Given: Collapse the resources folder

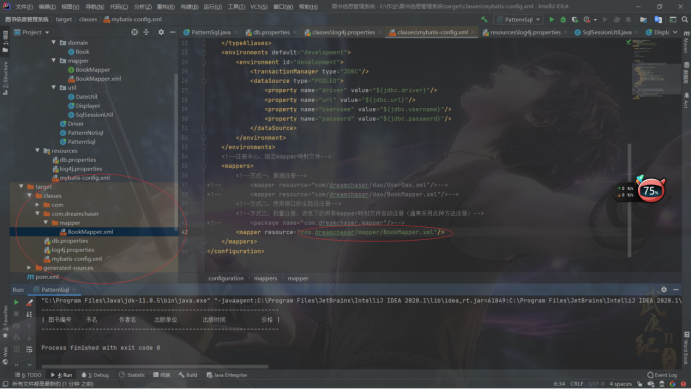Looking at the screenshot, I should pyautogui.click(x=38, y=151).
